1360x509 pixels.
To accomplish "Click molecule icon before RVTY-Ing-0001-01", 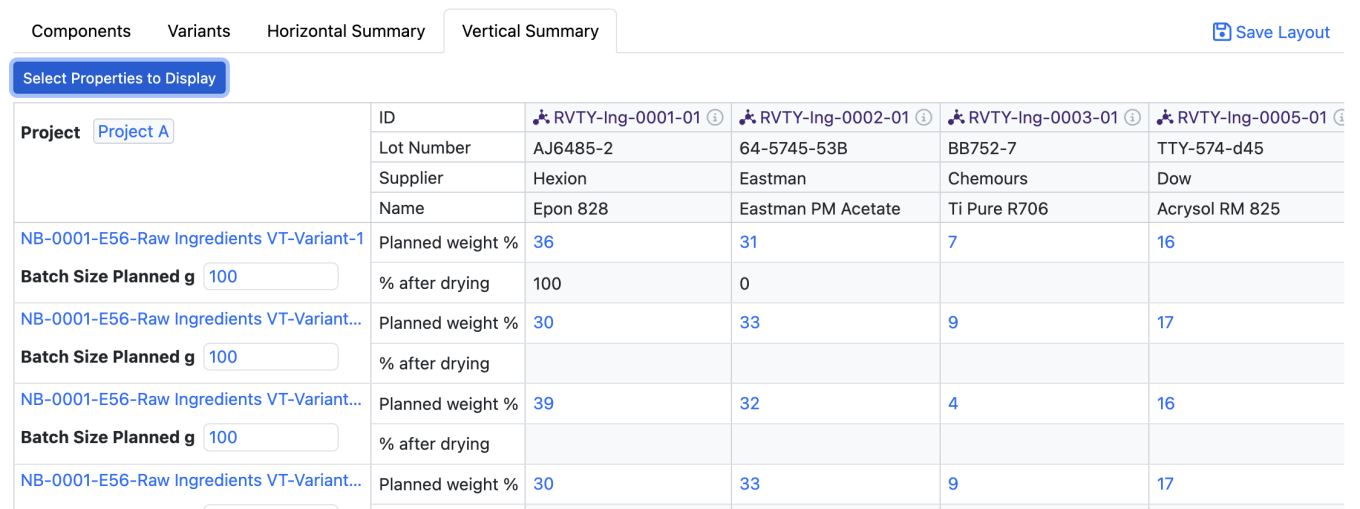I will tap(541, 118).
